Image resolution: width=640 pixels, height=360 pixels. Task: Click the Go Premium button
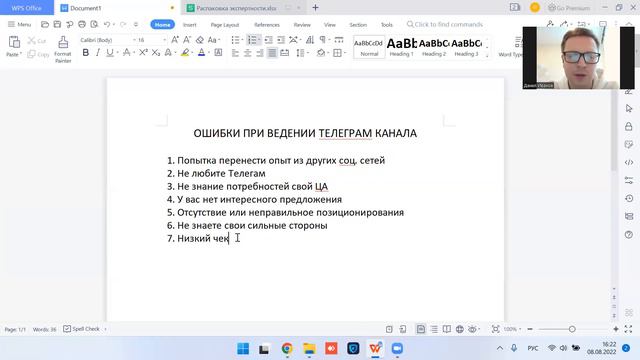coord(569,8)
